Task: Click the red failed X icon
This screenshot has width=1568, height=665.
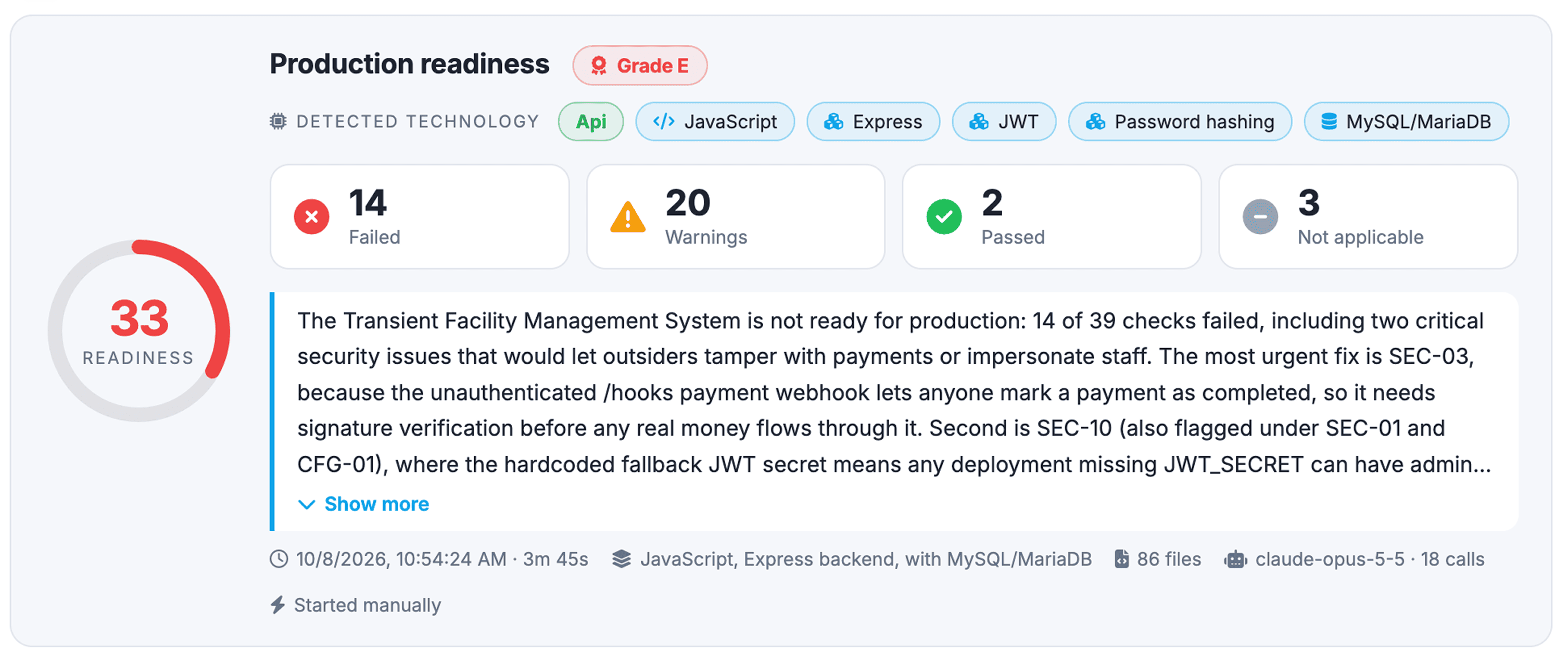Action: [x=311, y=216]
